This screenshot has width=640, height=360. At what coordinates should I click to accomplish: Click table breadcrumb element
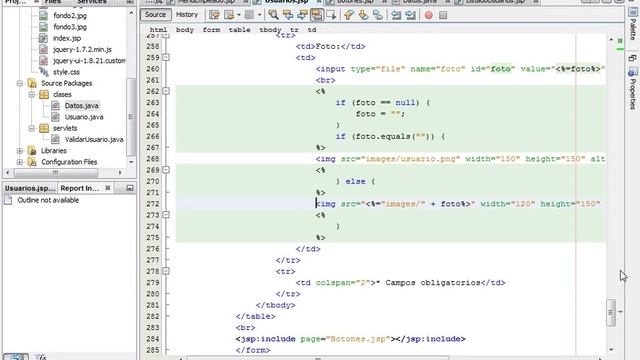(239, 30)
